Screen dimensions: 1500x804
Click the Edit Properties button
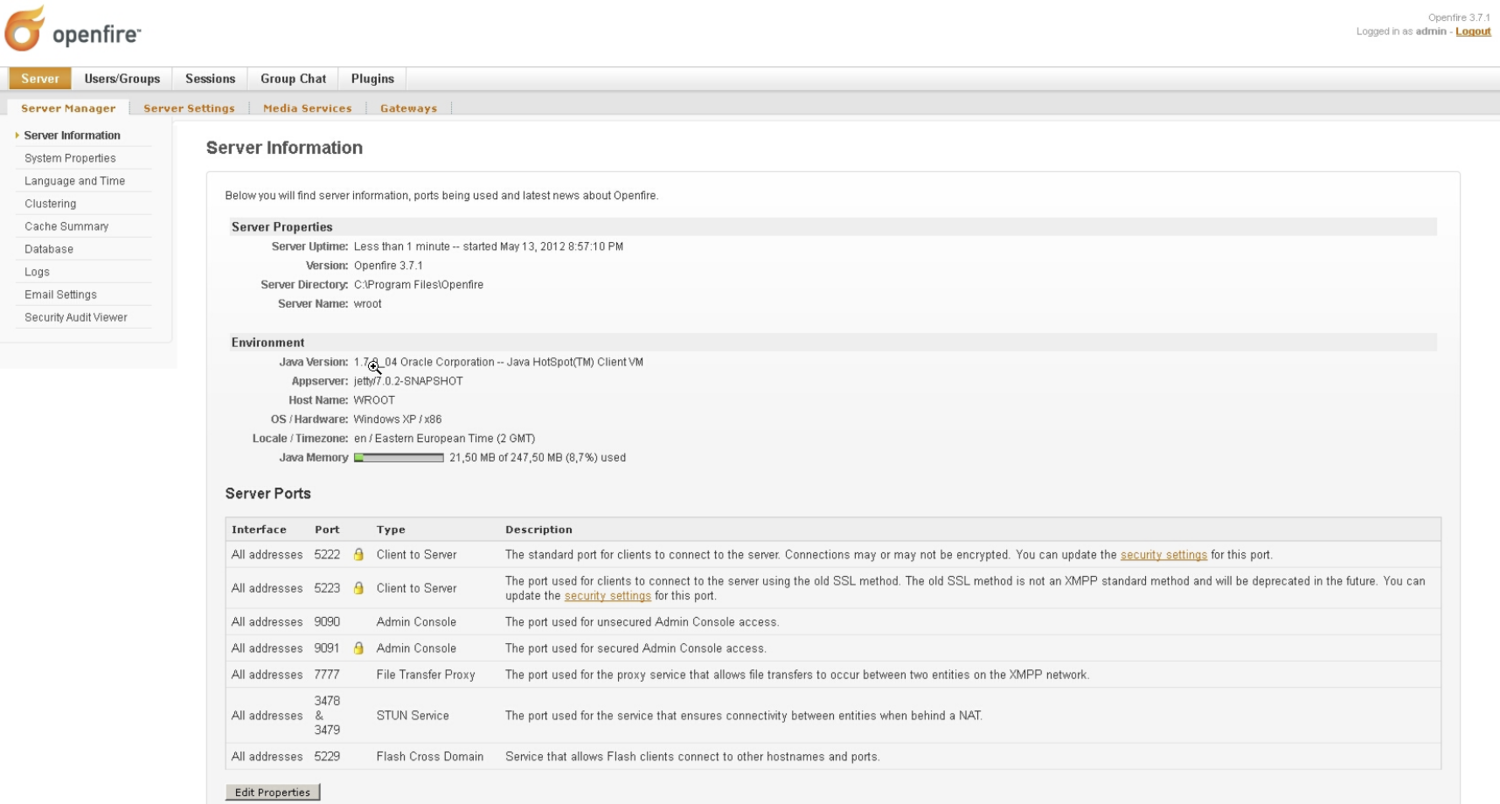point(273,792)
